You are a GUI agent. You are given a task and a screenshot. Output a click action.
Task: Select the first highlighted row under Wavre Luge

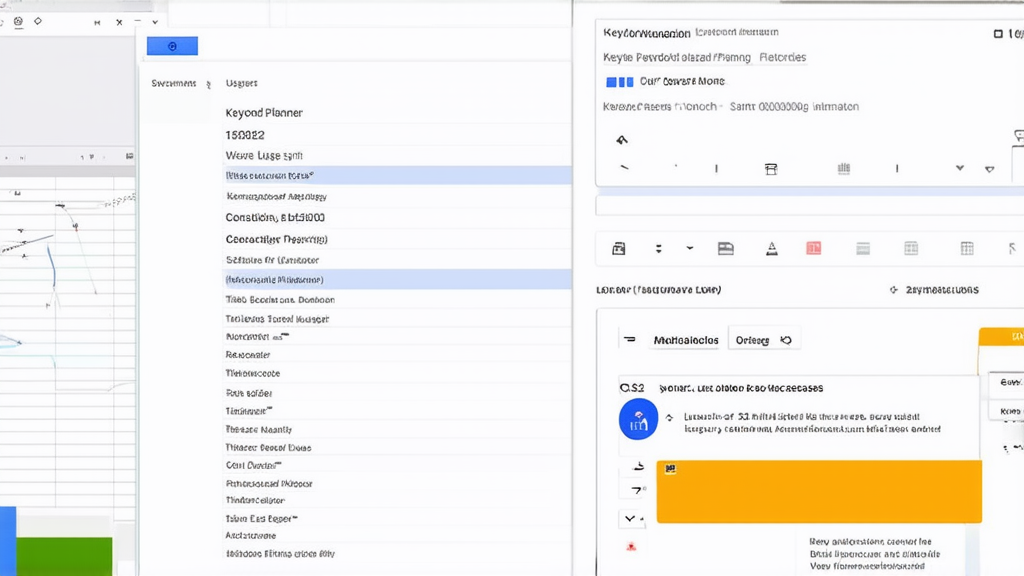397,175
